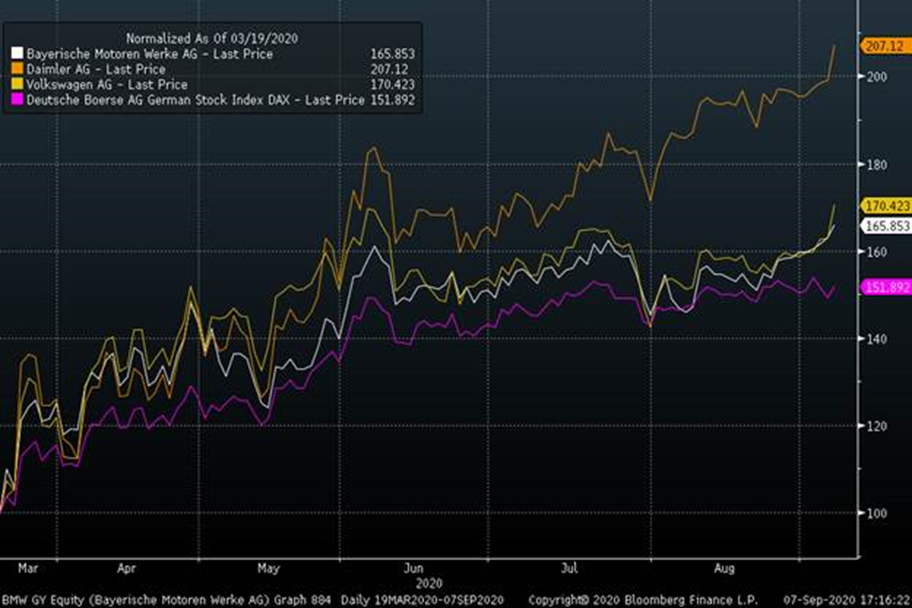Click the Bloomberg Finance L.P. copyright text
Image resolution: width=912 pixels, height=608 pixels.
tap(642, 600)
